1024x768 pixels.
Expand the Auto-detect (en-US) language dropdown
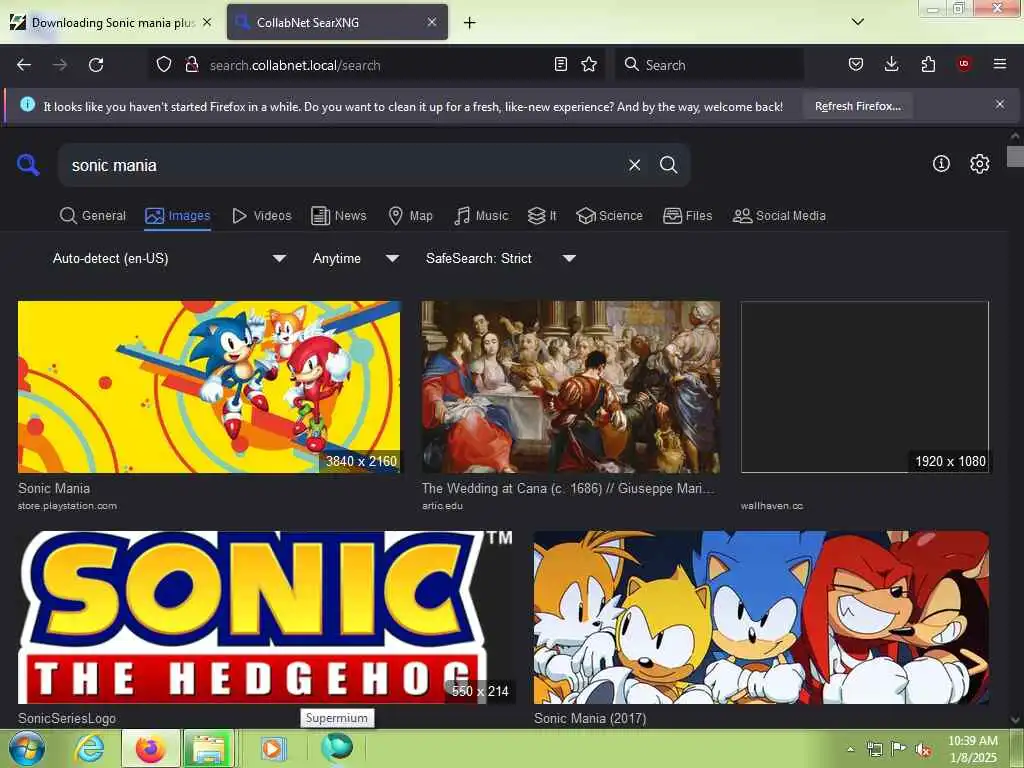[x=169, y=259]
